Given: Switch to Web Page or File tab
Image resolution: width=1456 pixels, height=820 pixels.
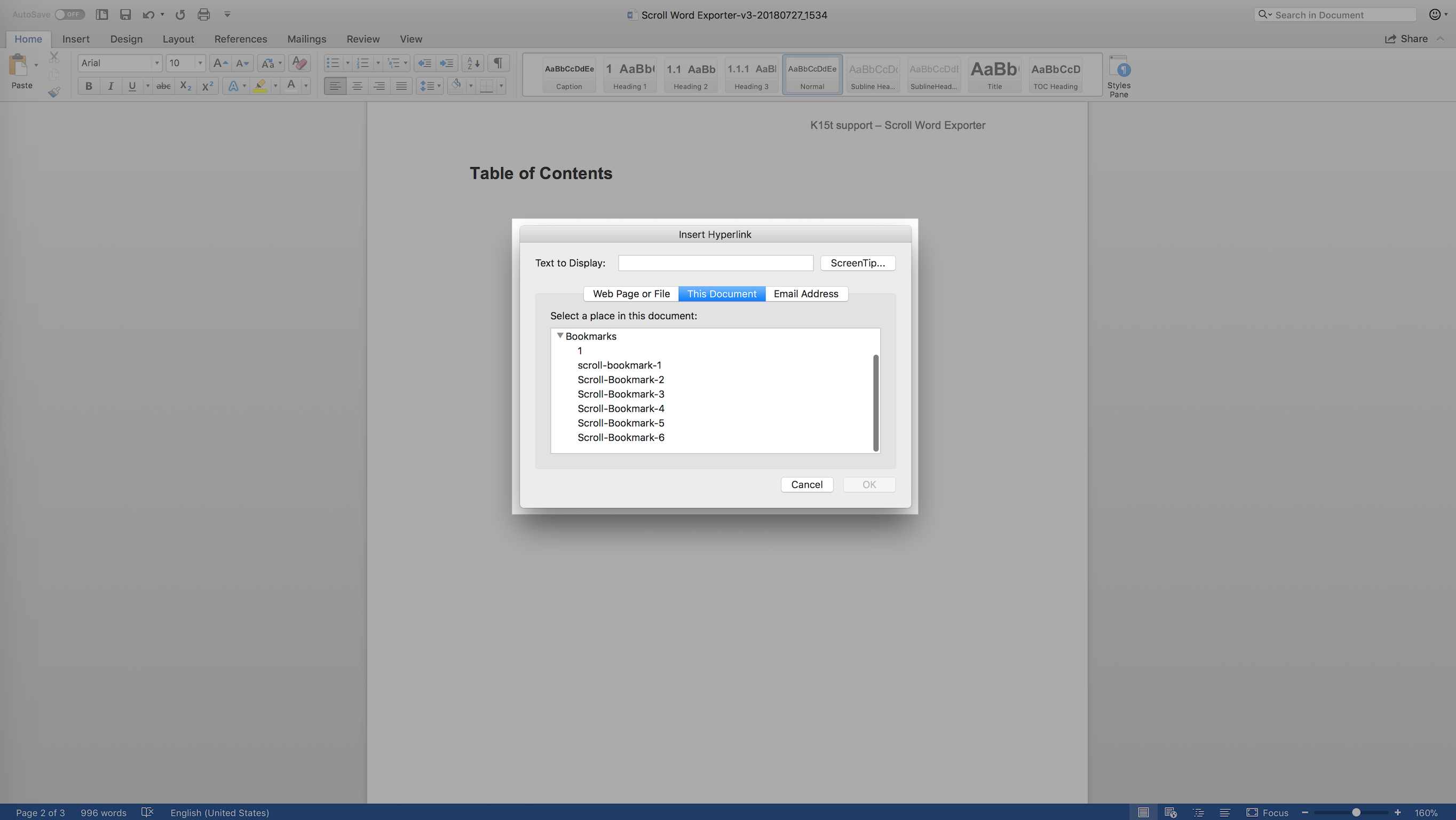Looking at the screenshot, I should tap(631, 294).
